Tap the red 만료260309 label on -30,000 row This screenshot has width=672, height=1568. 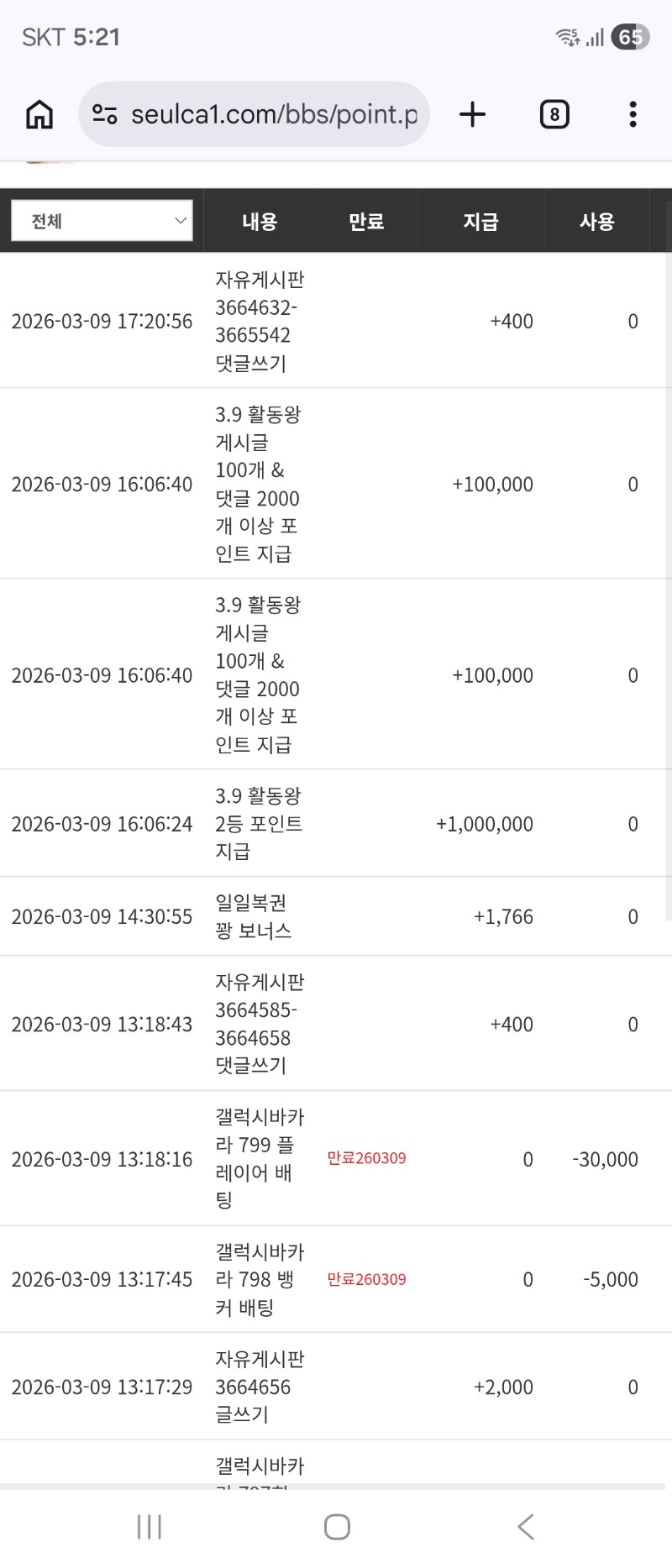tap(366, 1158)
